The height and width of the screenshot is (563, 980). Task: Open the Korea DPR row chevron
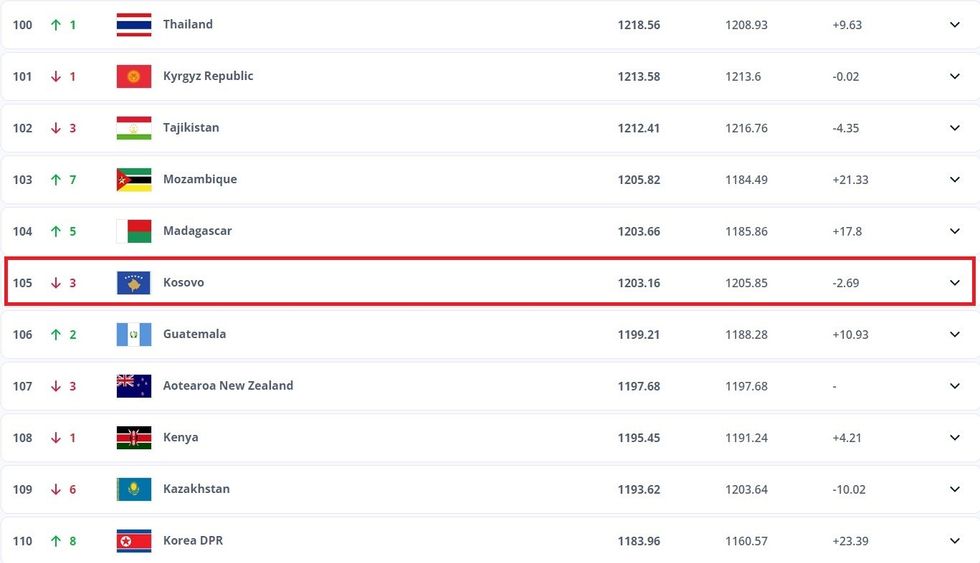pos(954,541)
